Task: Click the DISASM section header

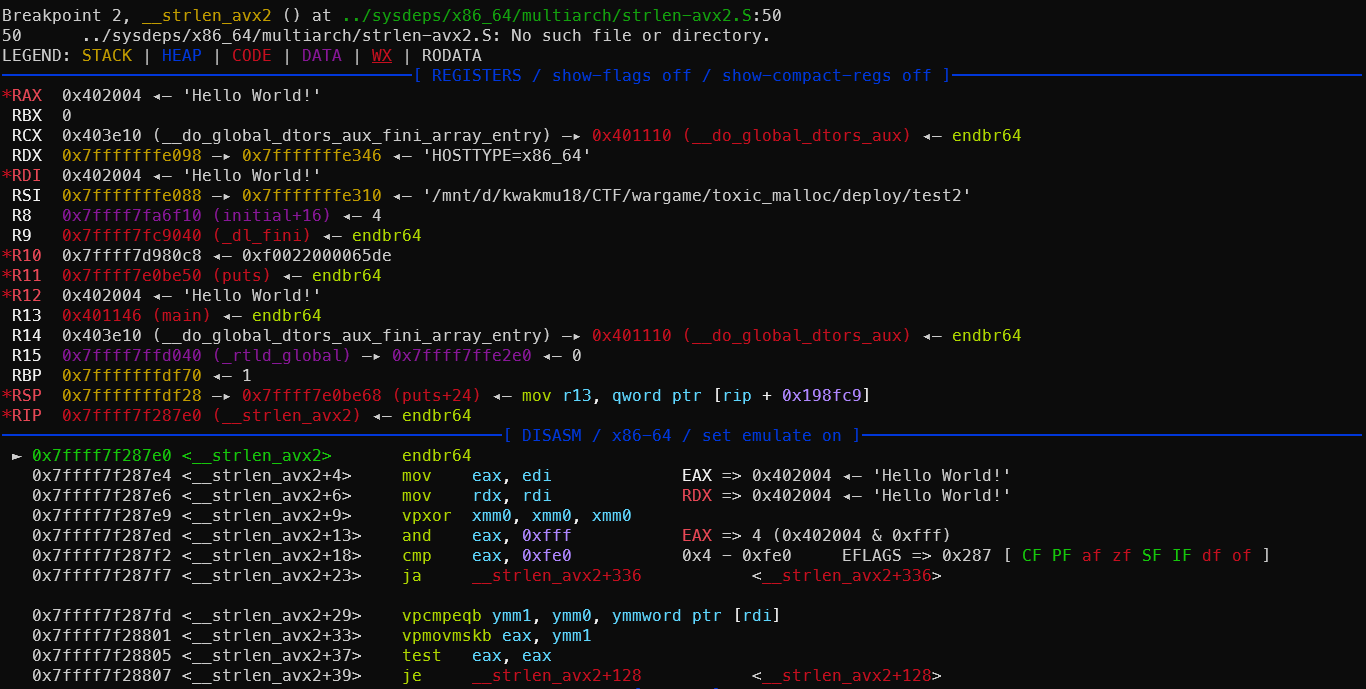Action: (681, 435)
